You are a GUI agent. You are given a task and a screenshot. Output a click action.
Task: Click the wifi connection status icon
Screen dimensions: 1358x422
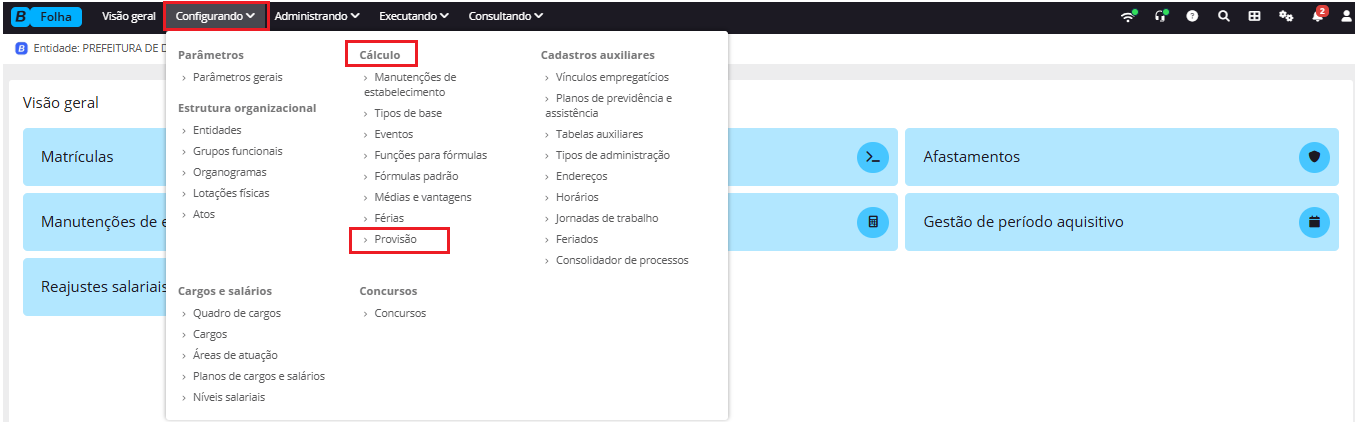point(1129,16)
